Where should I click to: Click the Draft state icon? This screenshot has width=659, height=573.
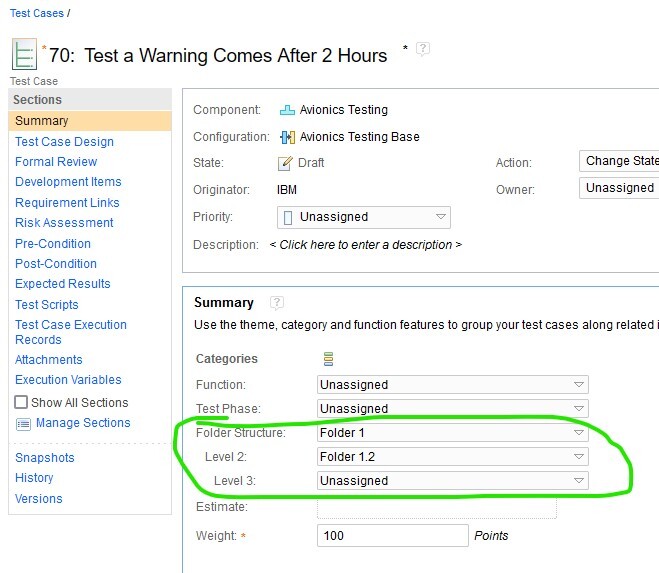point(286,163)
